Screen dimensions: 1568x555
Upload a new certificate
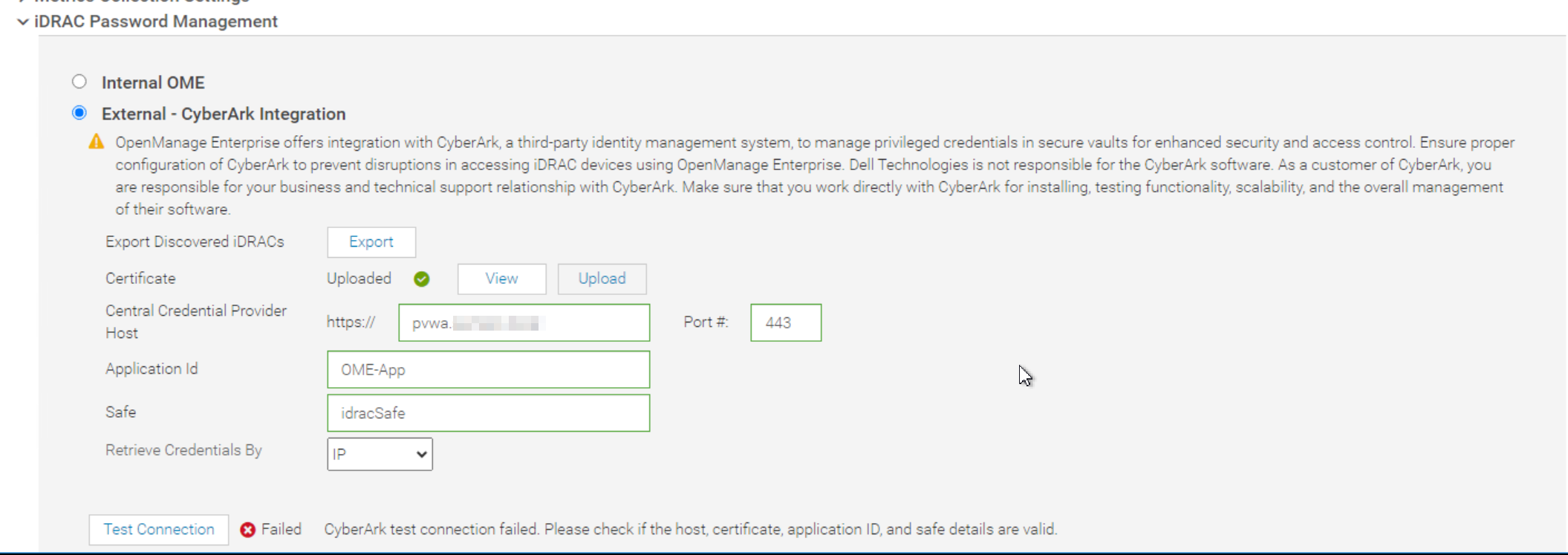(x=602, y=279)
